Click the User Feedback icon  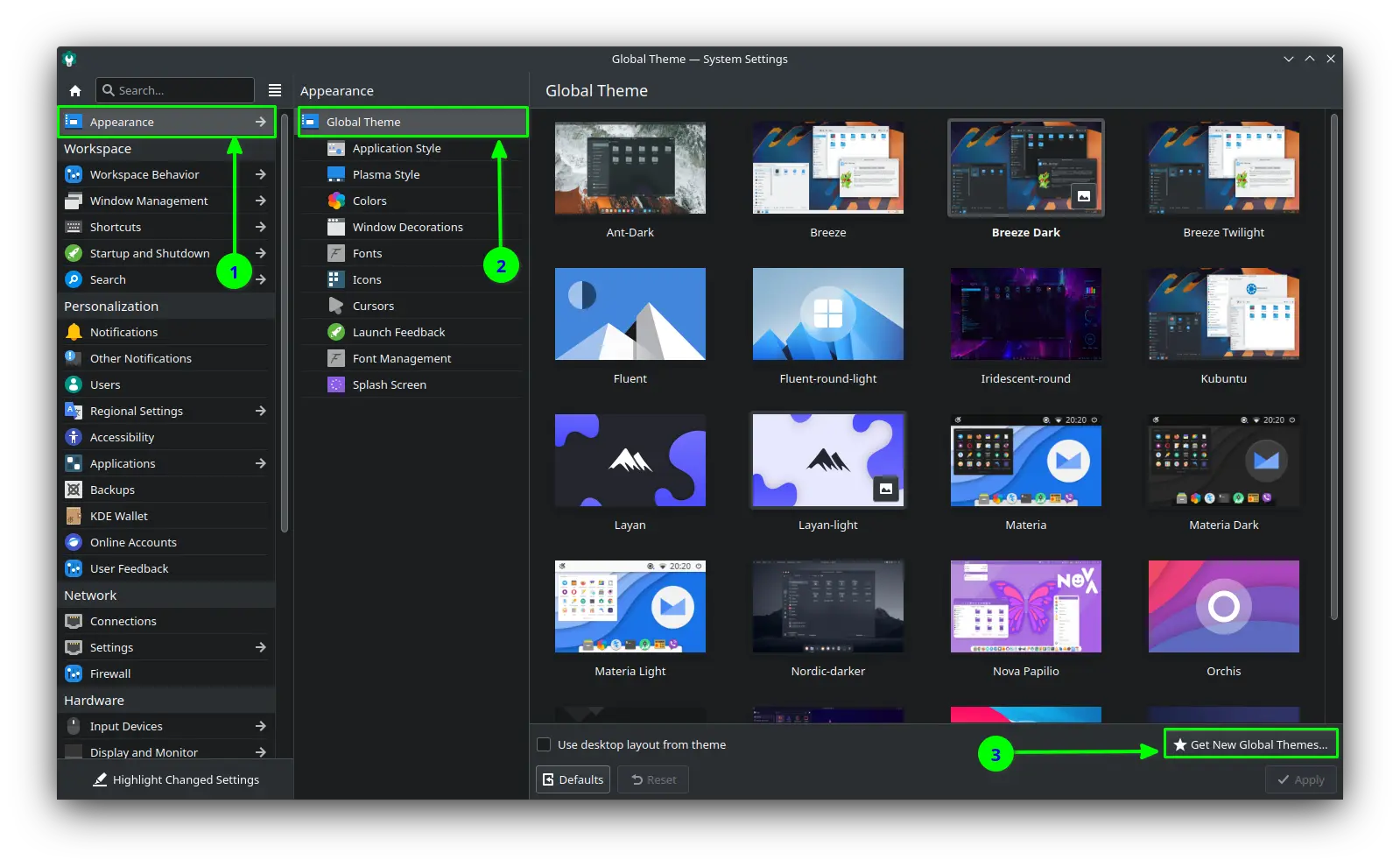[x=74, y=568]
